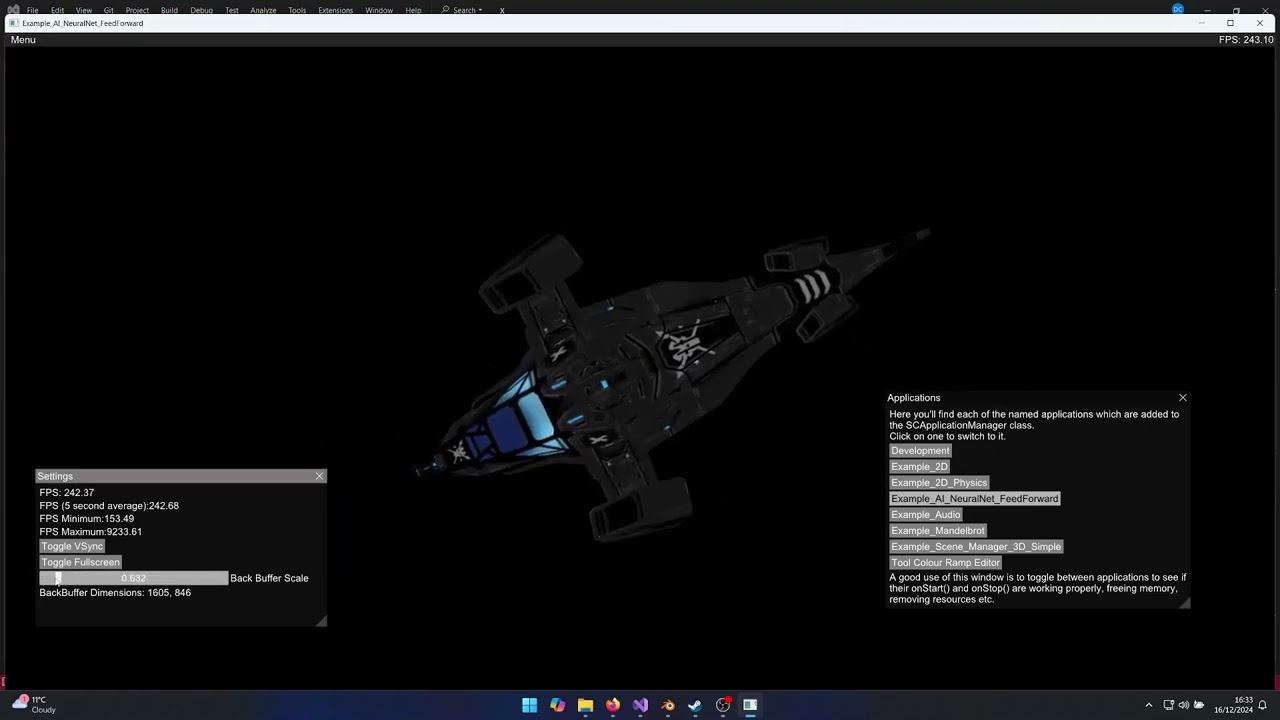Open the Help menu in Visual Studio
This screenshot has width=1280, height=720.
(x=413, y=10)
